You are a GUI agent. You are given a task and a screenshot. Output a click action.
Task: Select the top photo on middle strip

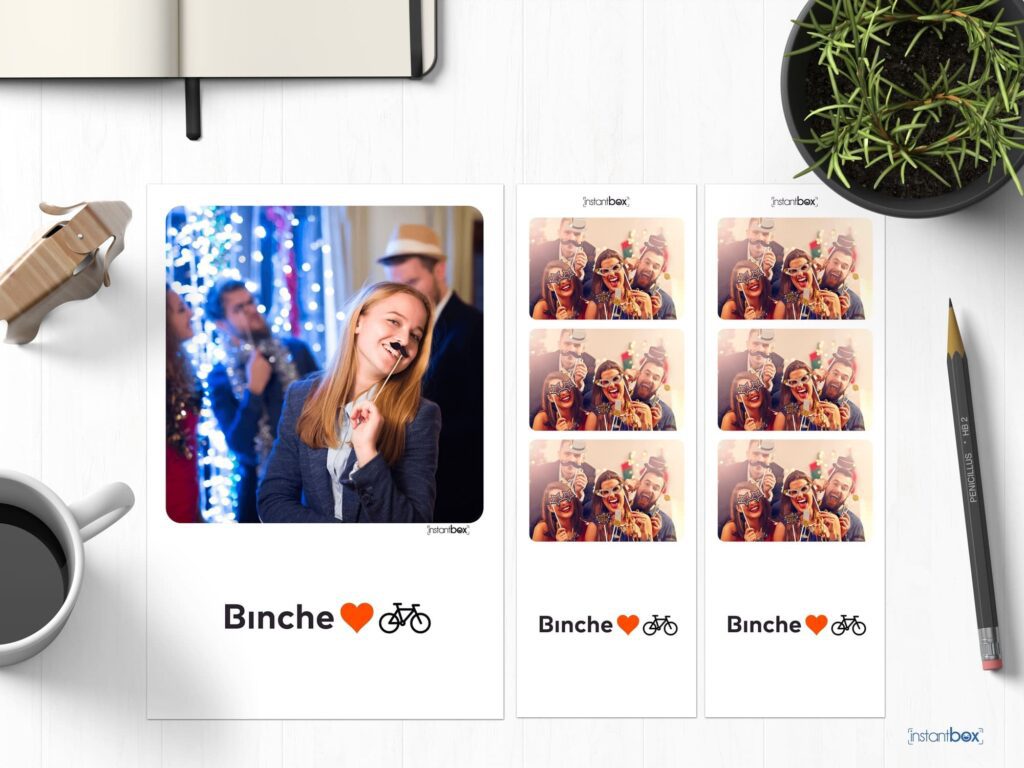pos(607,268)
